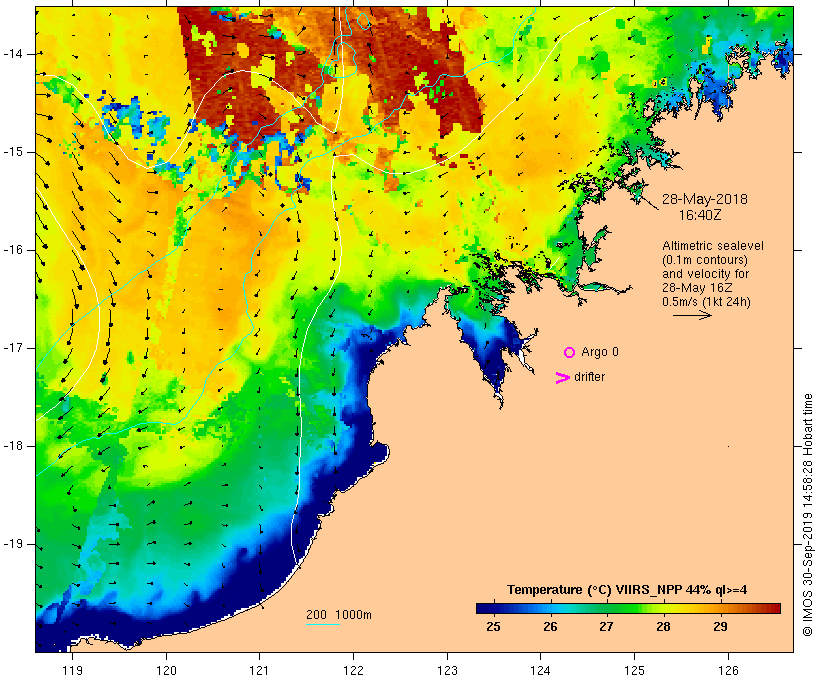Click the longitude axis label '124'
The width and height of the screenshot is (820, 680).
pos(541,670)
